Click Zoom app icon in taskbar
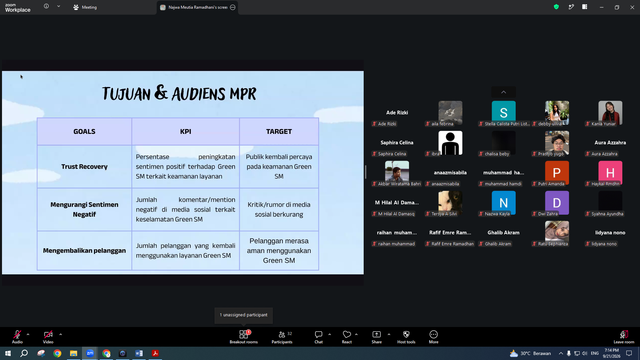This screenshot has height=360, width=640. point(90,353)
